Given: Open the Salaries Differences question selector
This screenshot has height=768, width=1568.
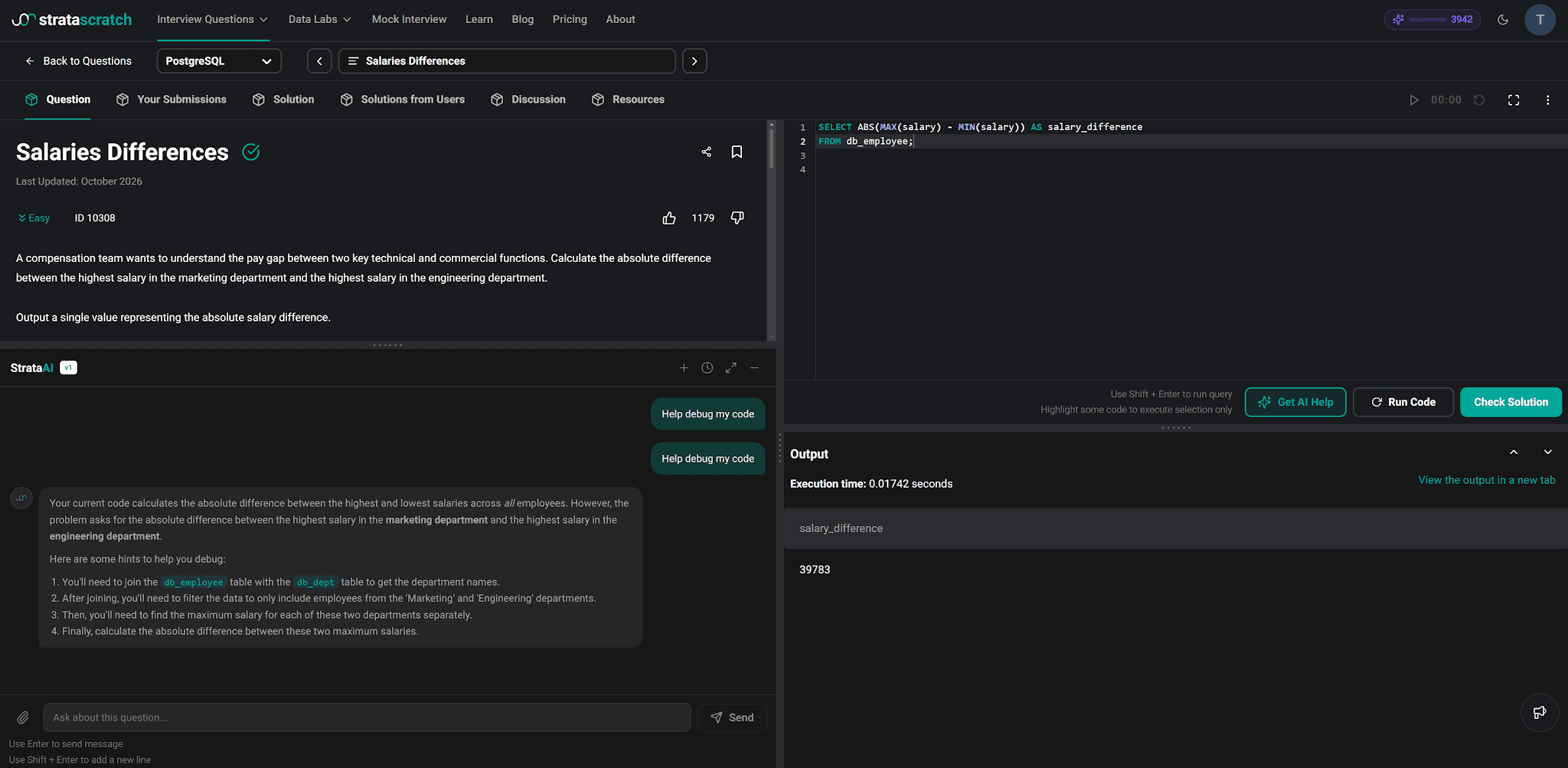Looking at the screenshot, I should 507,61.
